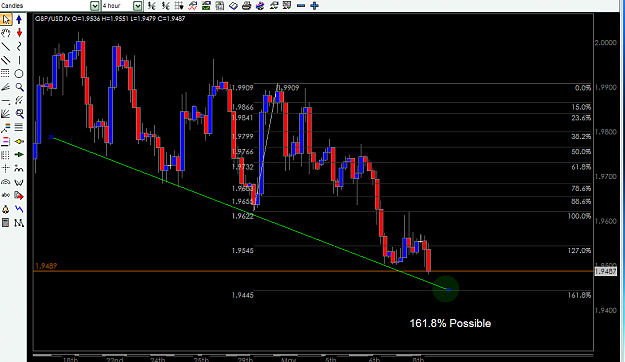Select the arrow pointer tool
The height and width of the screenshot is (362, 625).
click(6, 20)
